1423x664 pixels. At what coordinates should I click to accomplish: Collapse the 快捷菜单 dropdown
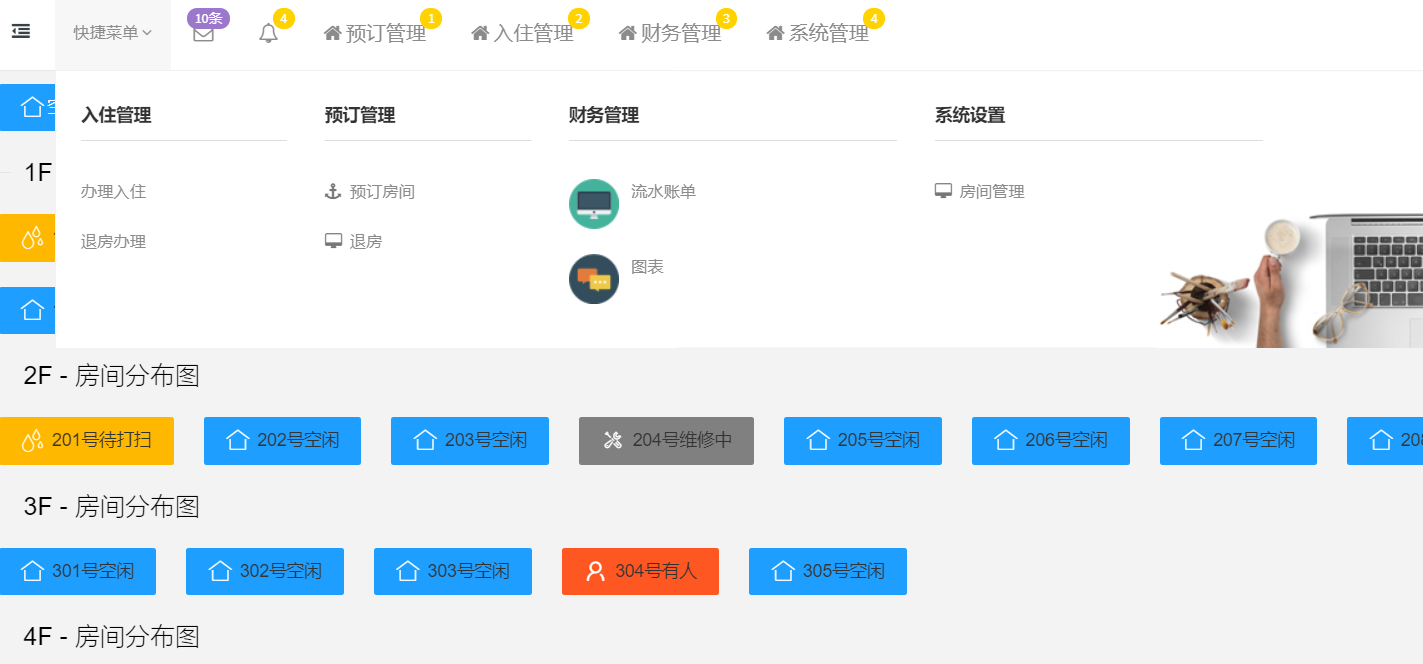click(112, 33)
